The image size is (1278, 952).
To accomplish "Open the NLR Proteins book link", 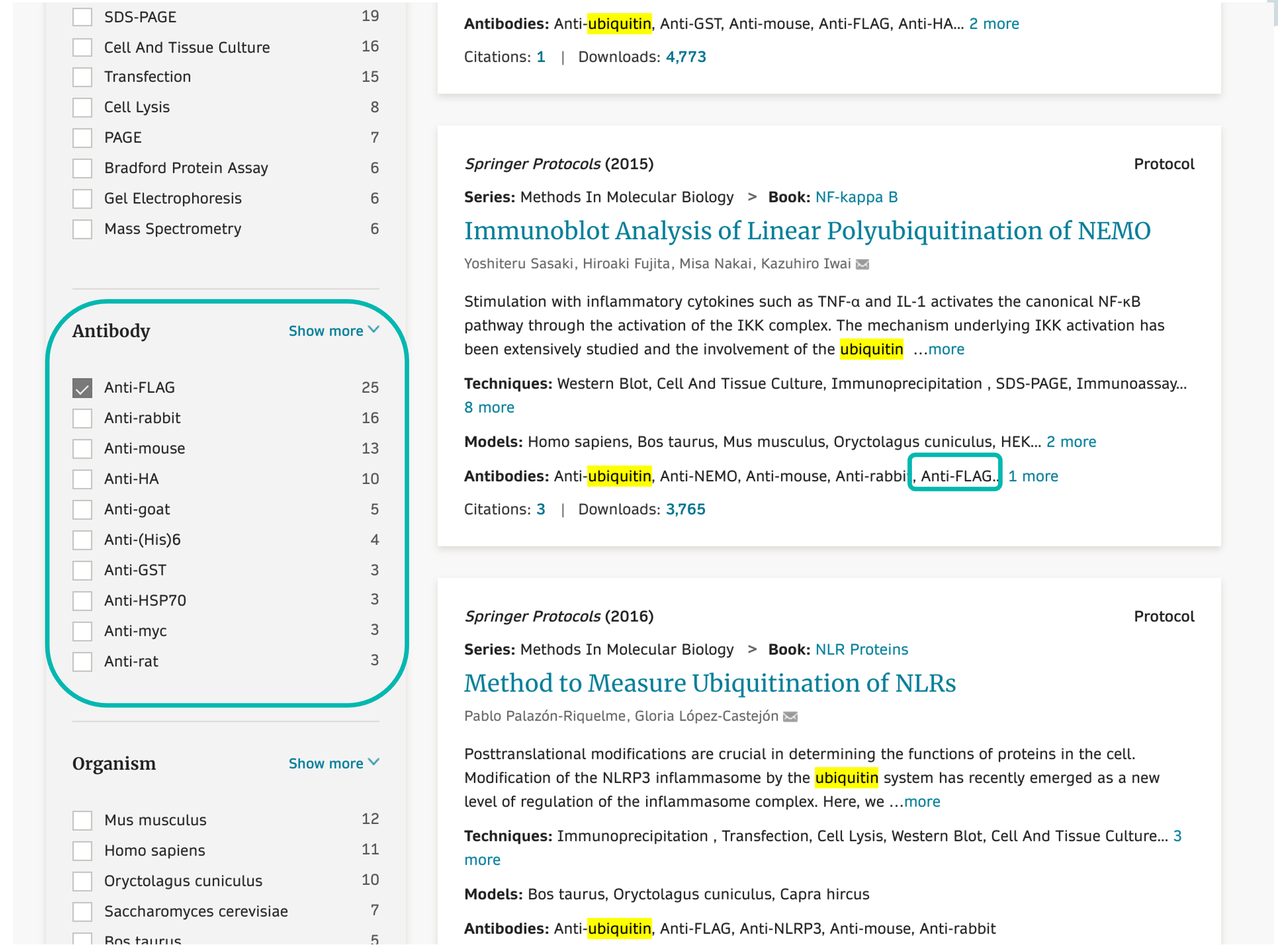I will click(x=861, y=649).
